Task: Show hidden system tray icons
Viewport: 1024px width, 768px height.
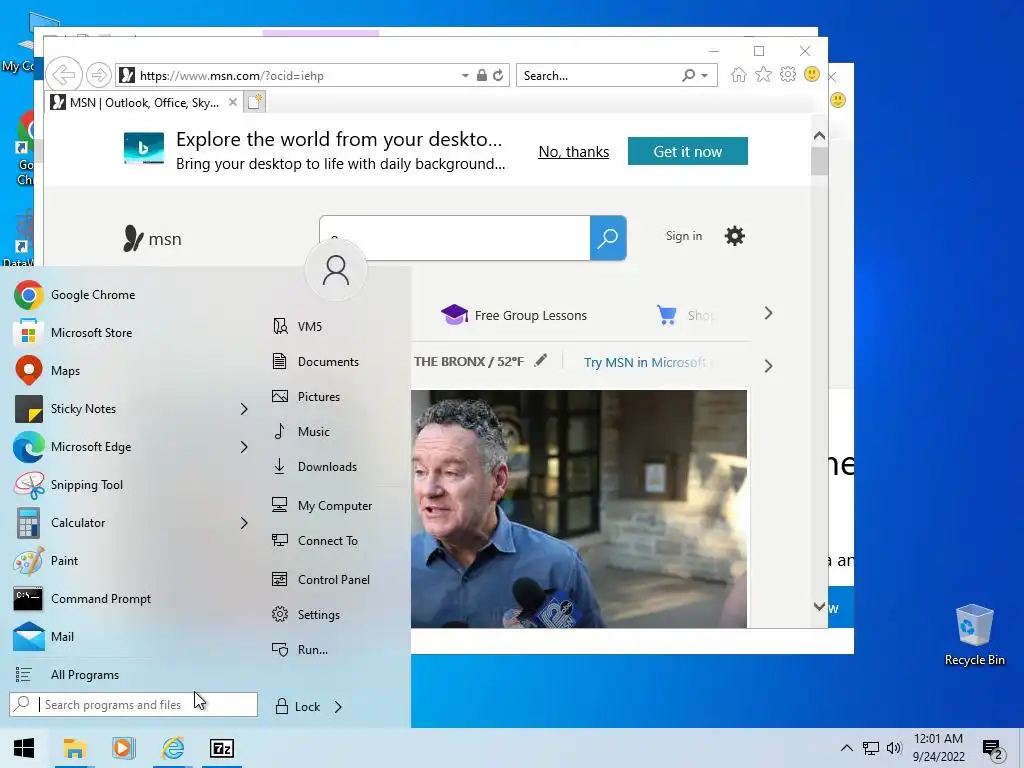Action: tap(846, 748)
